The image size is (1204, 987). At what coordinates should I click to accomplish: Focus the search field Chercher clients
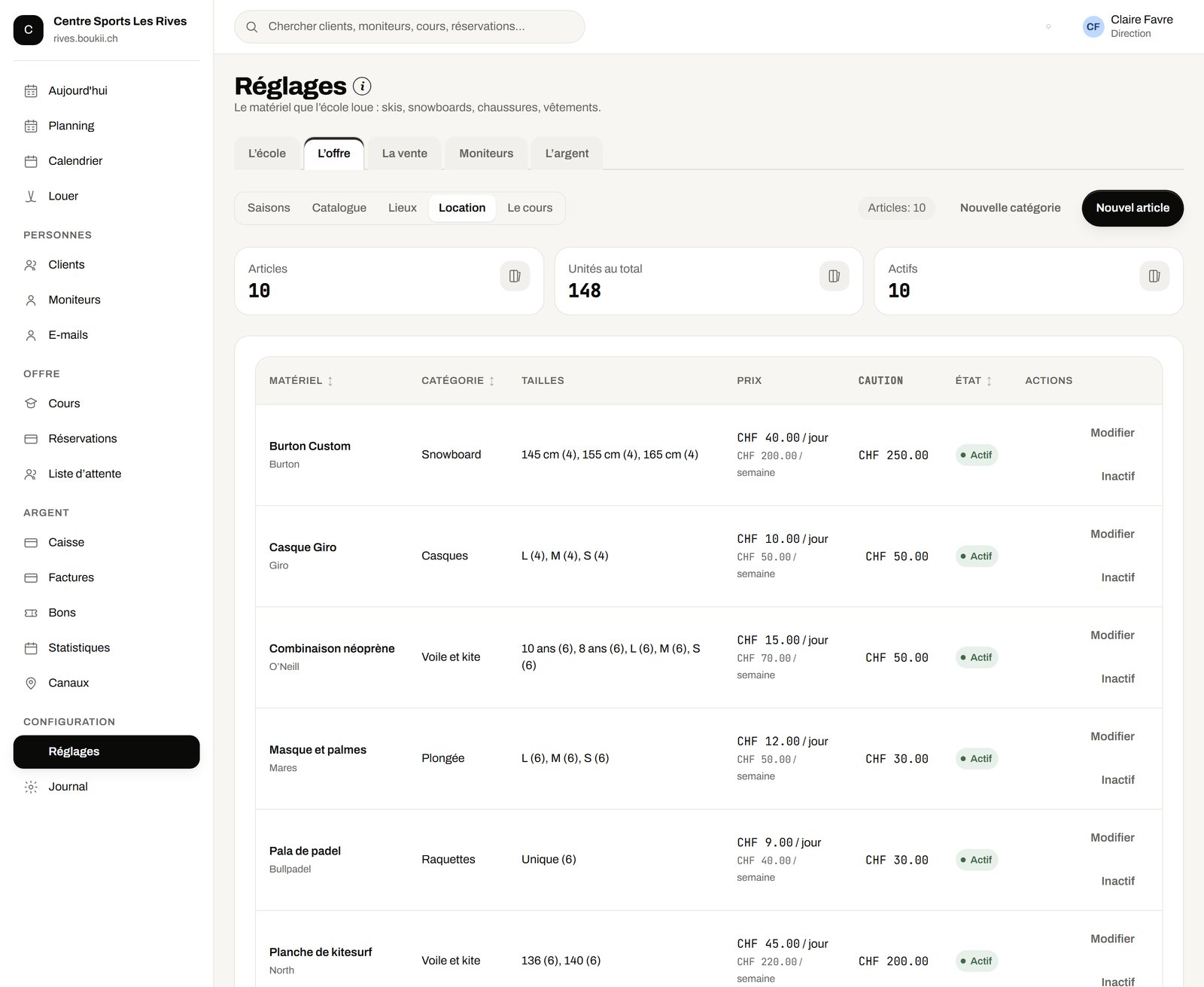(x=409, y=27)
